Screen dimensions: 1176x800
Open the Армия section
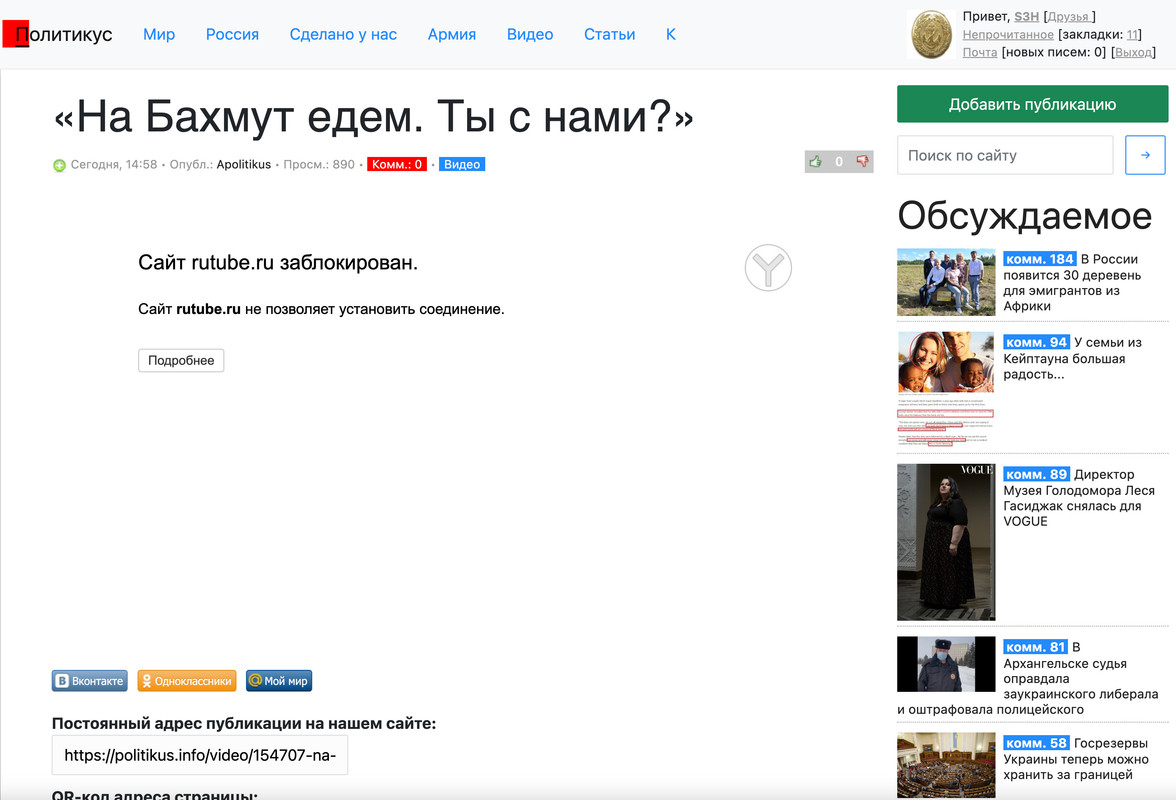coord(452,34)
